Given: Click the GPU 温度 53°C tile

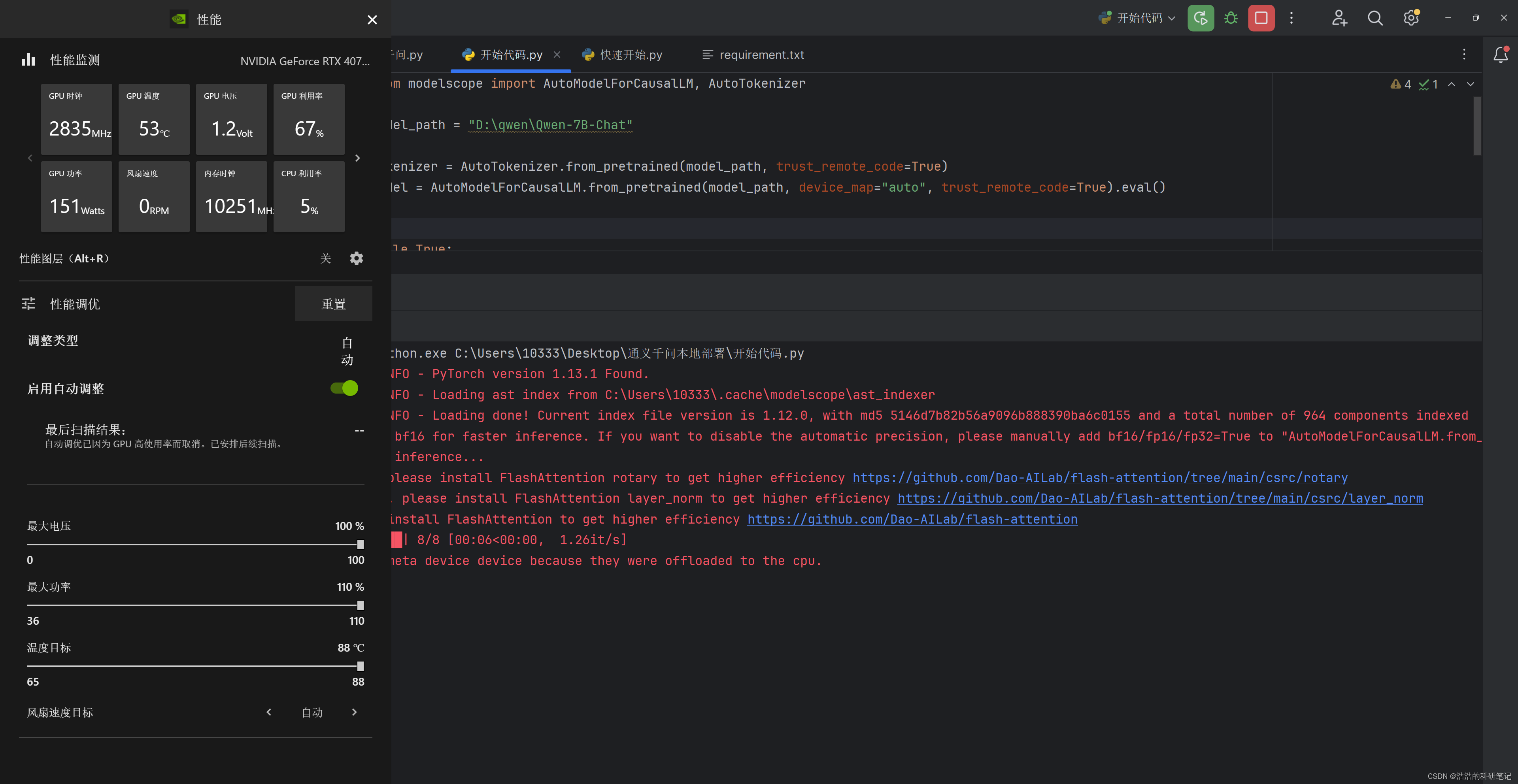Looking at the screenshot, I should point(154,119).
